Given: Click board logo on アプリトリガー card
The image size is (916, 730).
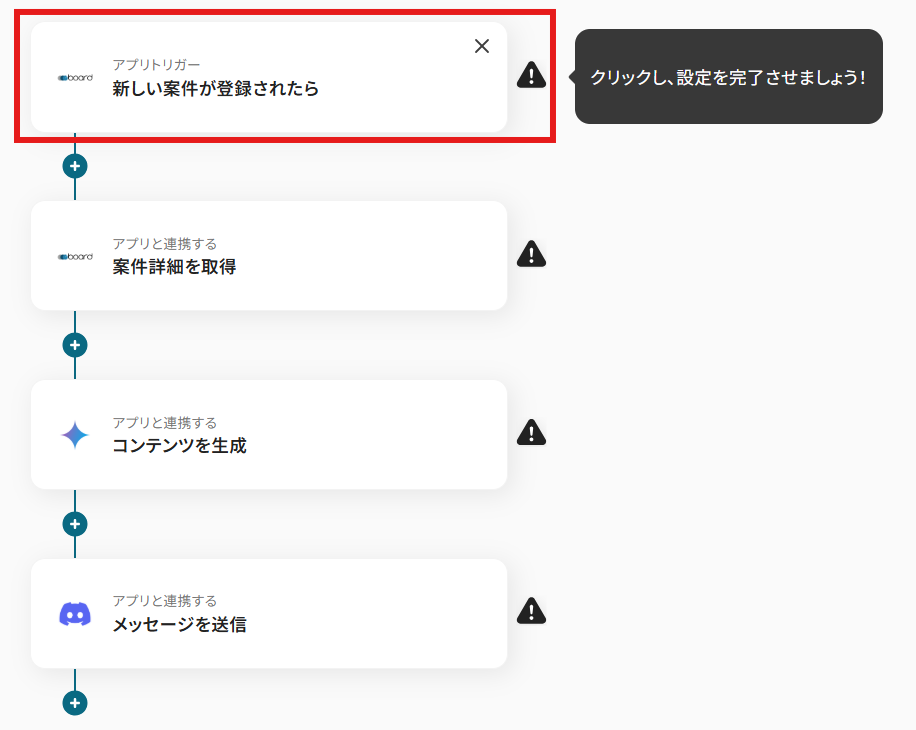Looking at the screenshot, I should click(x=75, y=78).
